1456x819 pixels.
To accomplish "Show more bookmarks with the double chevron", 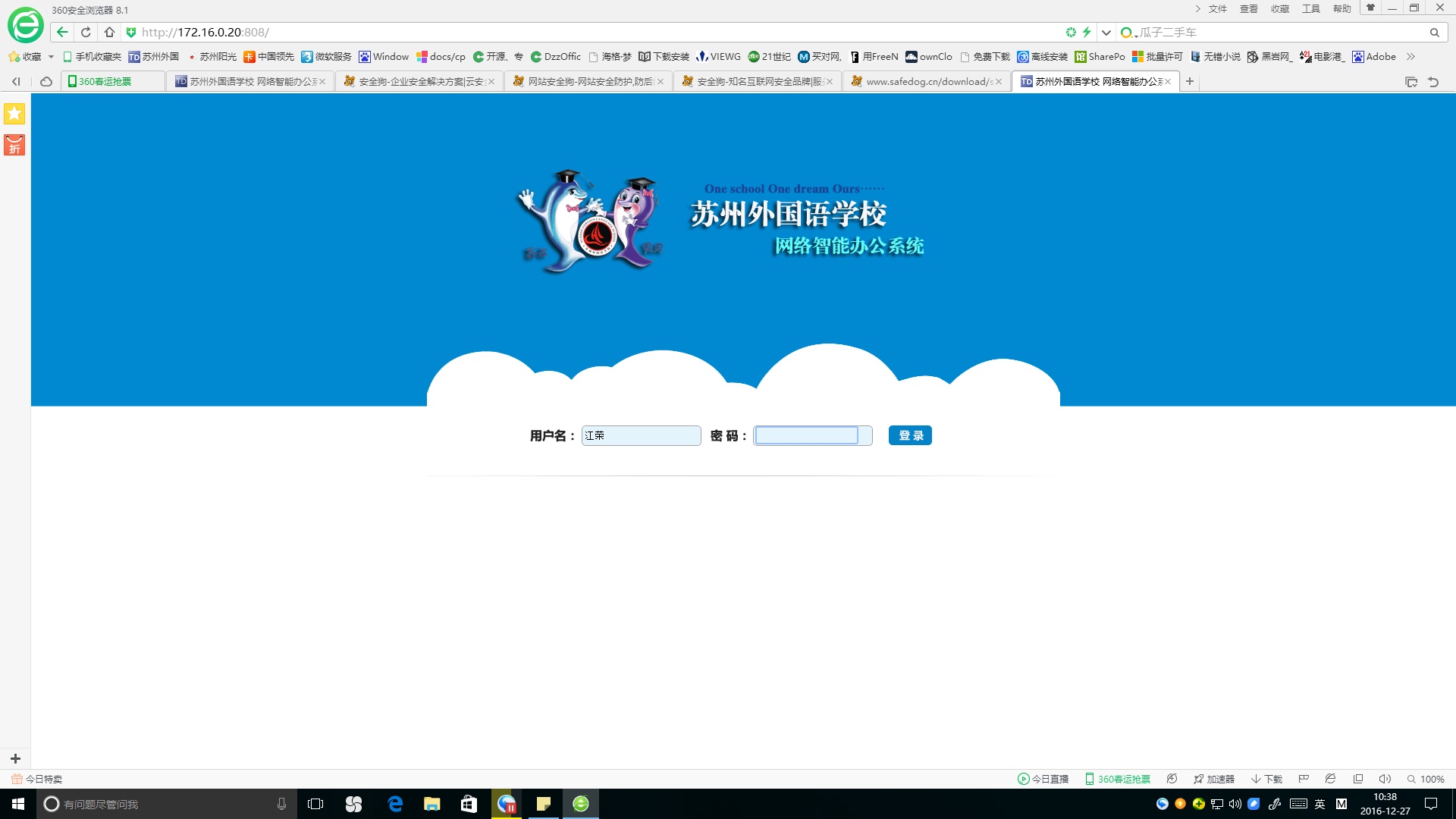I will tap(1410, 57).
